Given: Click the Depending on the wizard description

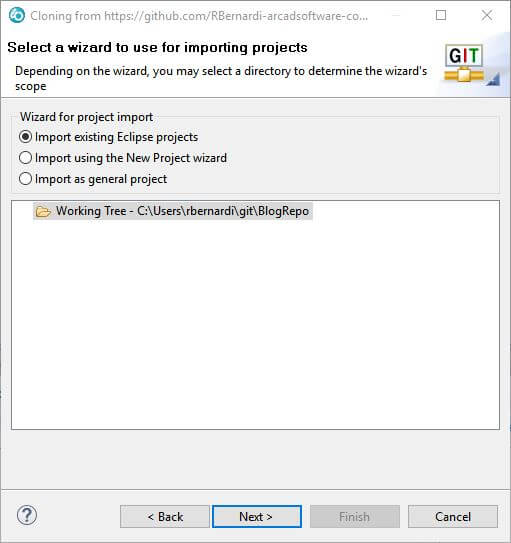Looking at the screenshot, I should click(x=221, y=78).
